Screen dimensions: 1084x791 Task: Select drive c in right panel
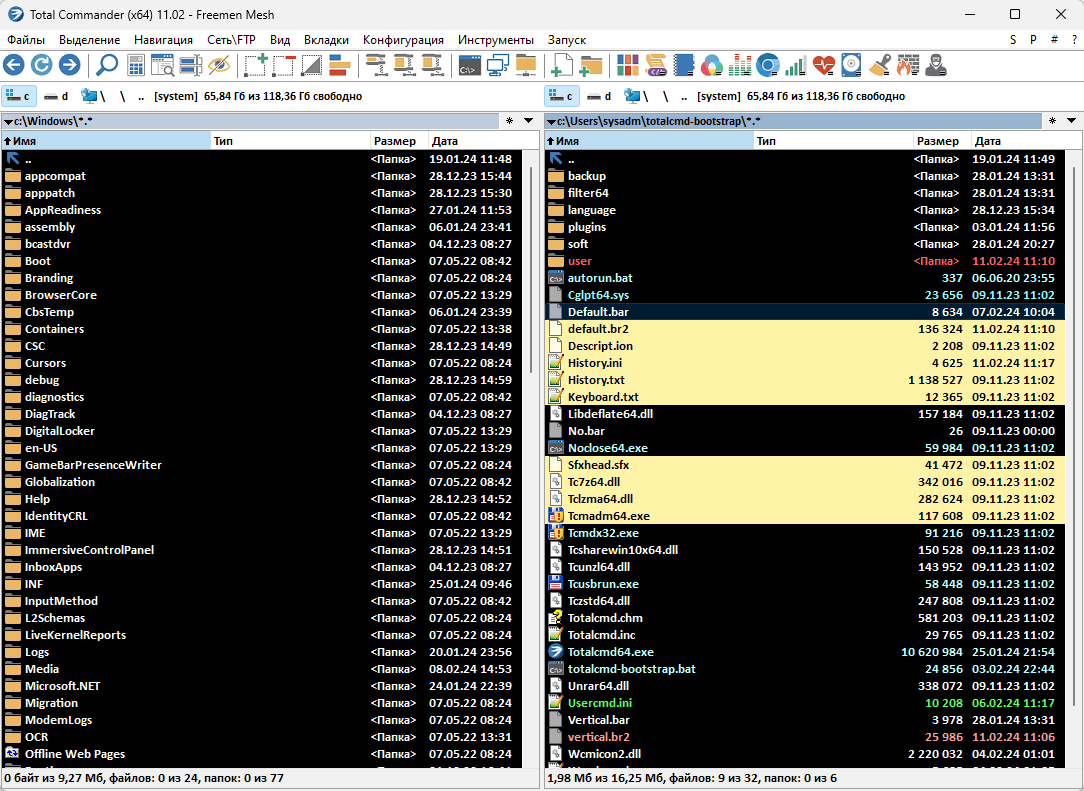pos(561,96)
